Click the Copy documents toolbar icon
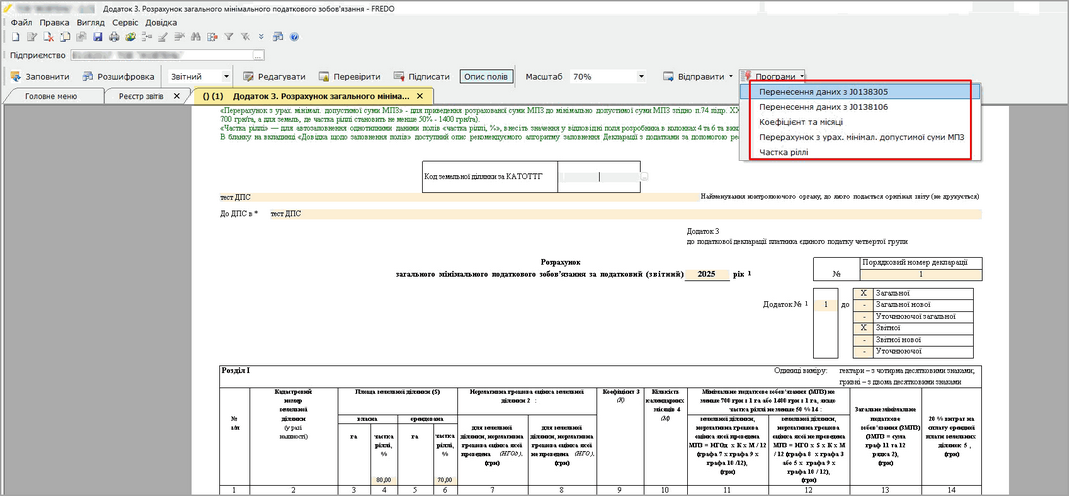The image size is (1069, 496). click(65, 37)
